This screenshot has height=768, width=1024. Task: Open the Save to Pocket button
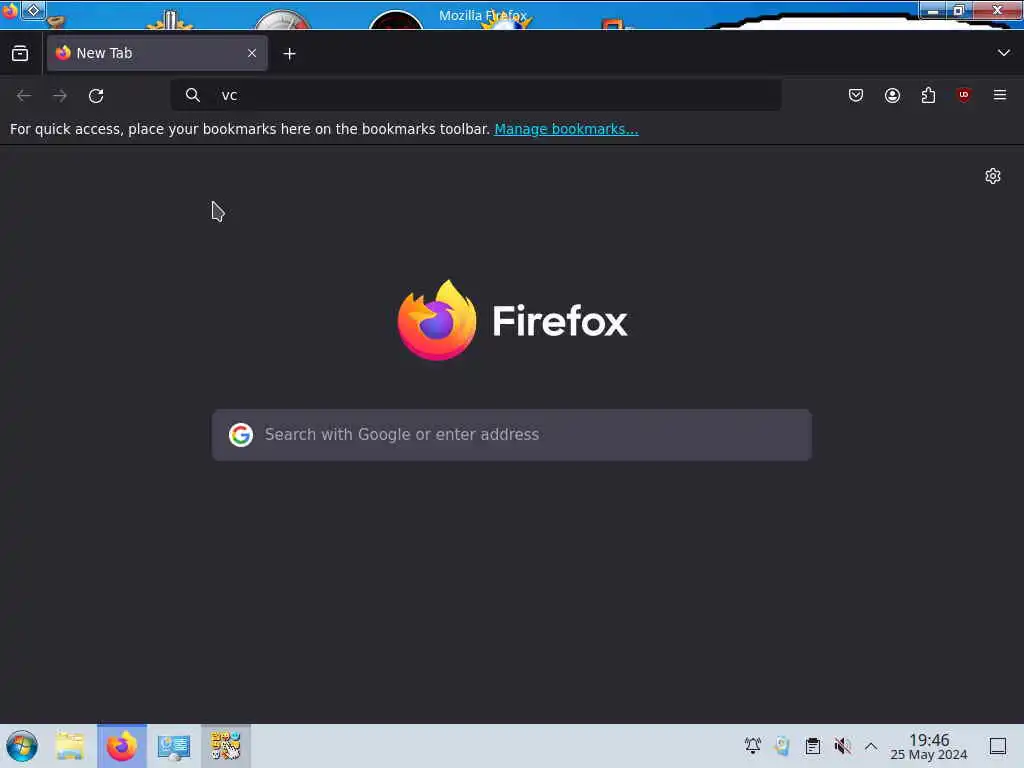(856, 95)
